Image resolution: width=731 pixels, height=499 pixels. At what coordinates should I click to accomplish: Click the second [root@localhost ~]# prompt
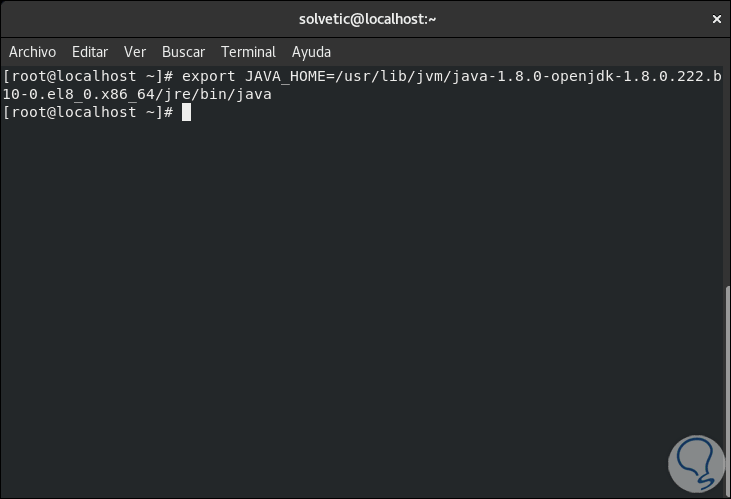tap(90, 112)
